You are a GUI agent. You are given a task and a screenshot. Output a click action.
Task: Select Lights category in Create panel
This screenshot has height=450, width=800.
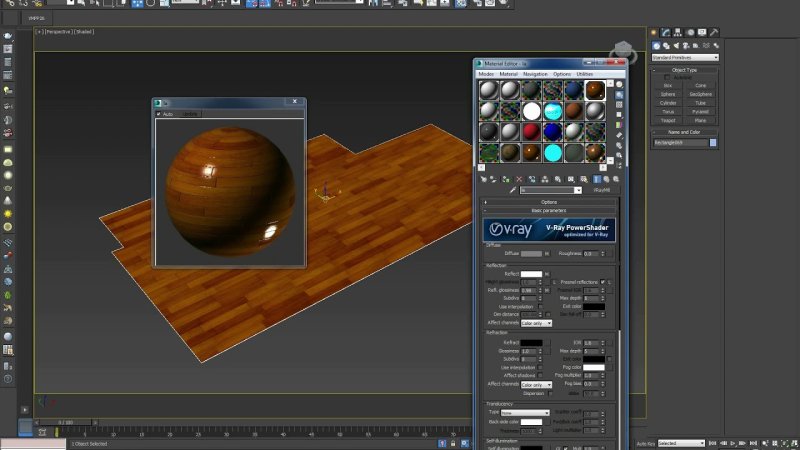coord(676,45)
